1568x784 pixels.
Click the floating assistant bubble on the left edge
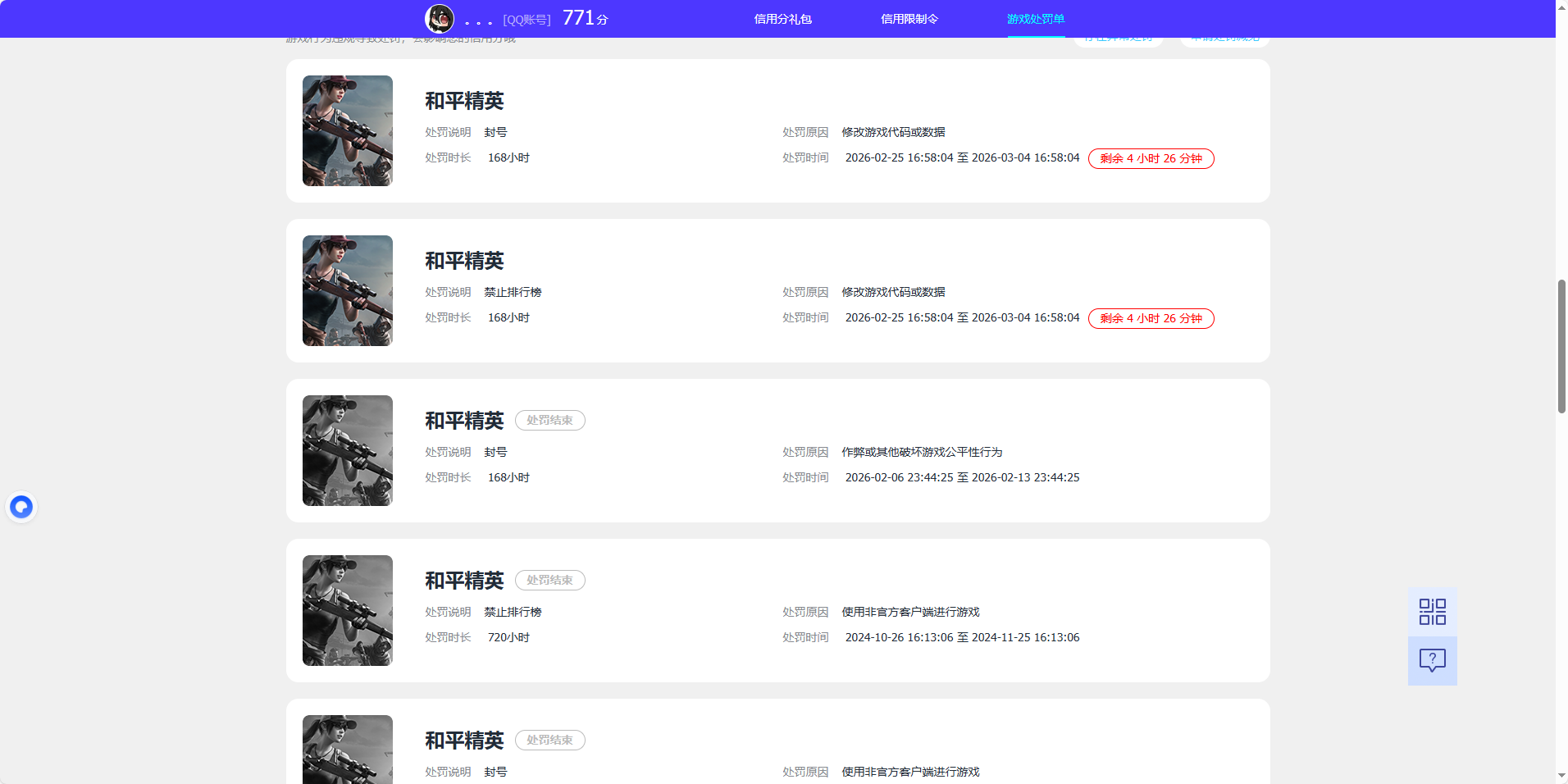(x=21, y=506)
